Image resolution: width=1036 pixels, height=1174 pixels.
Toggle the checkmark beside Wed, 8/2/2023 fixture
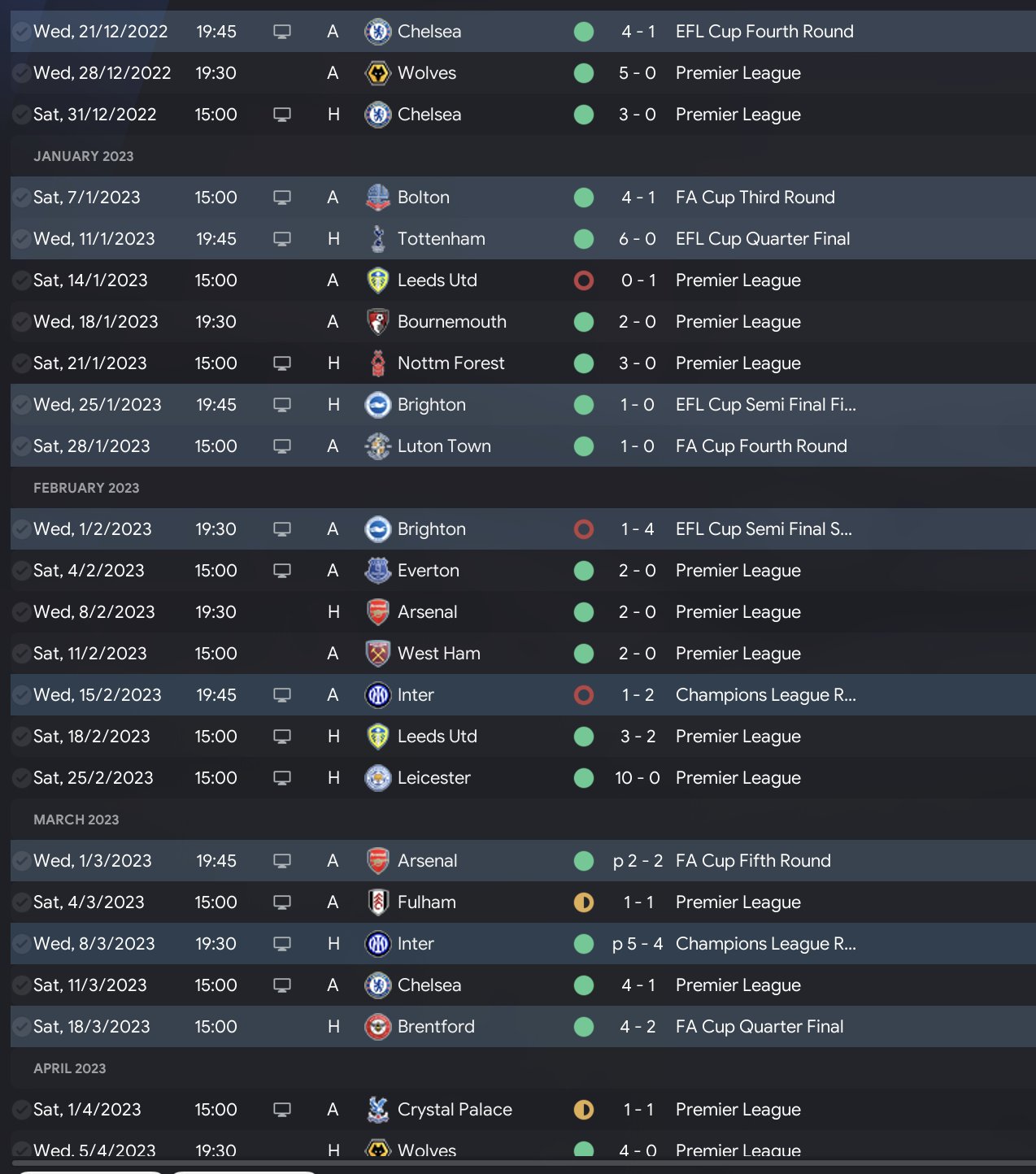coord(21,612)
